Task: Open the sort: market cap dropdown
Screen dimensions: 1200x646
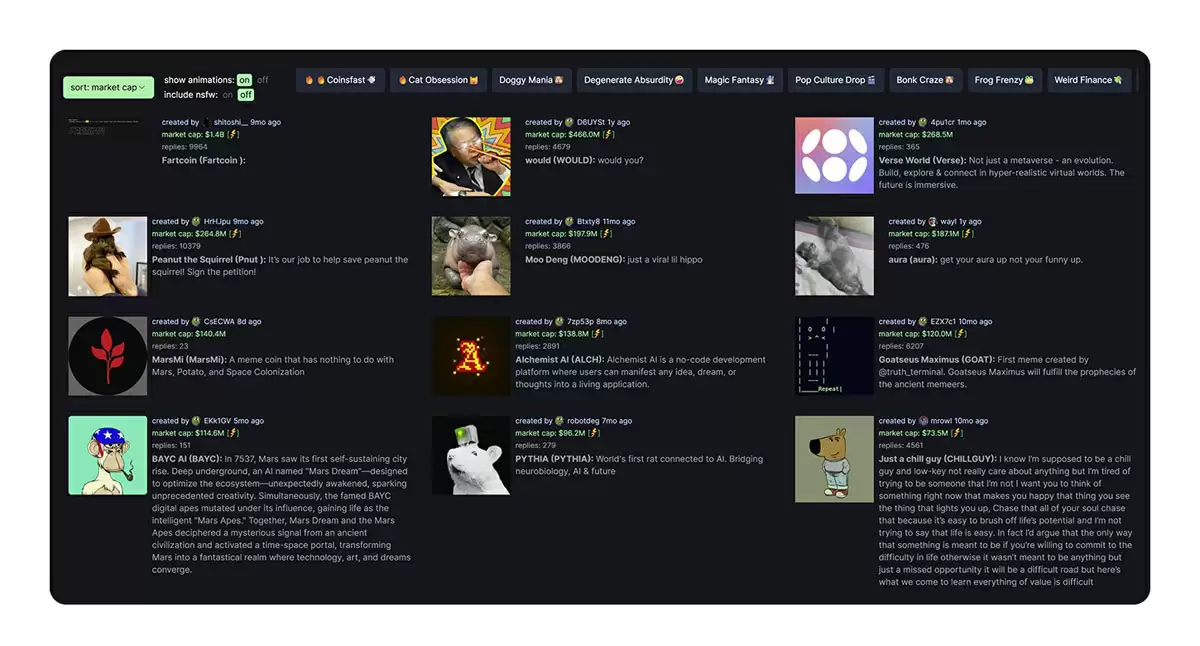Action: pyautogui.click(x=108, y=87)
